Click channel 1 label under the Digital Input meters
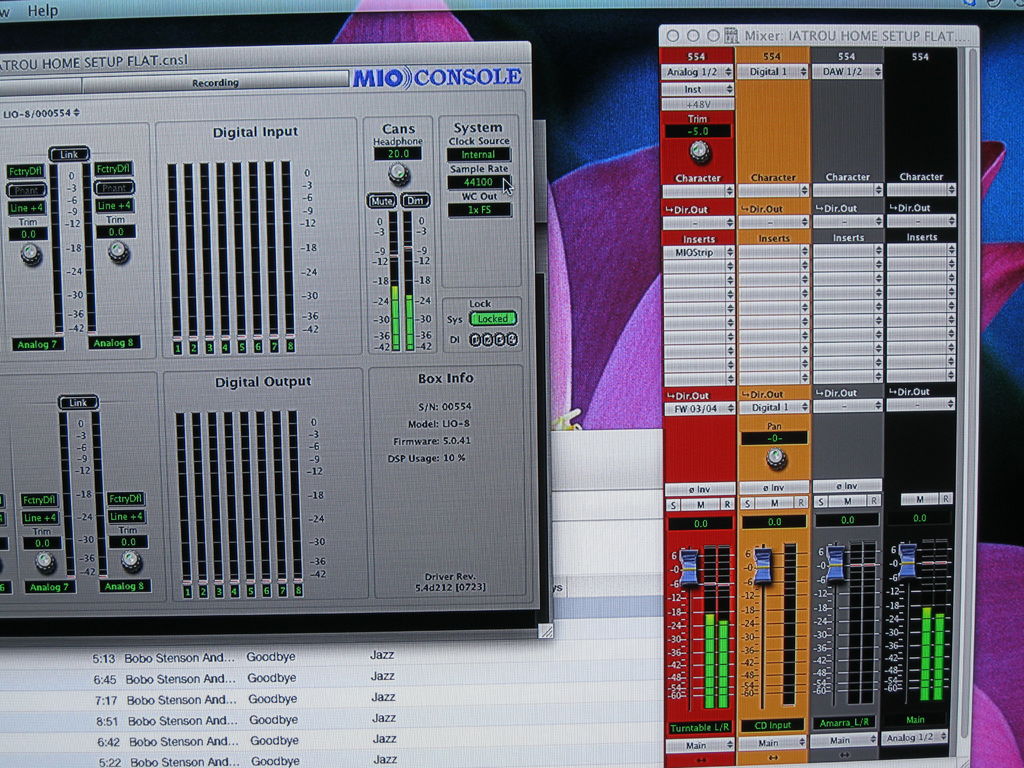The height and width of the screenshot is (768, 1024). point(178,348)
